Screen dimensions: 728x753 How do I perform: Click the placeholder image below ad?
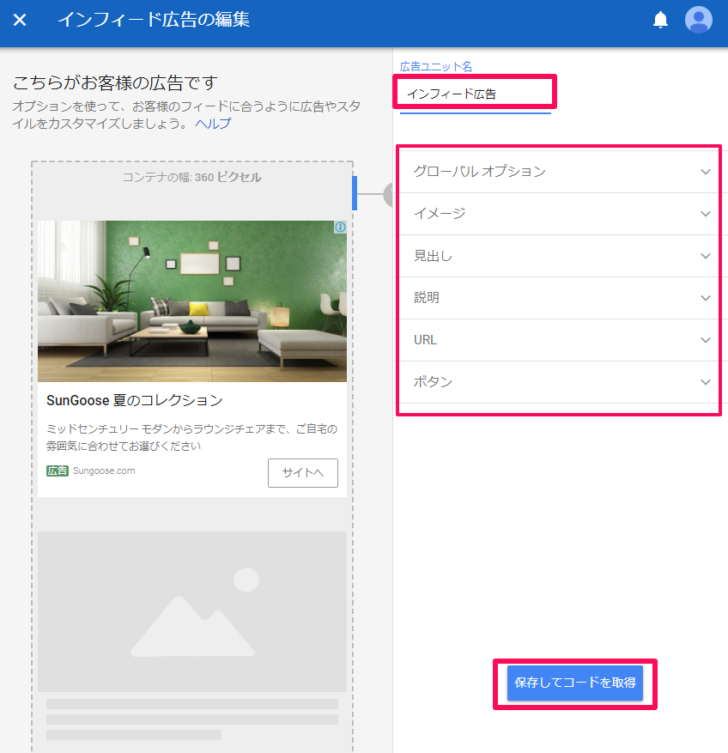click(192, 611)
